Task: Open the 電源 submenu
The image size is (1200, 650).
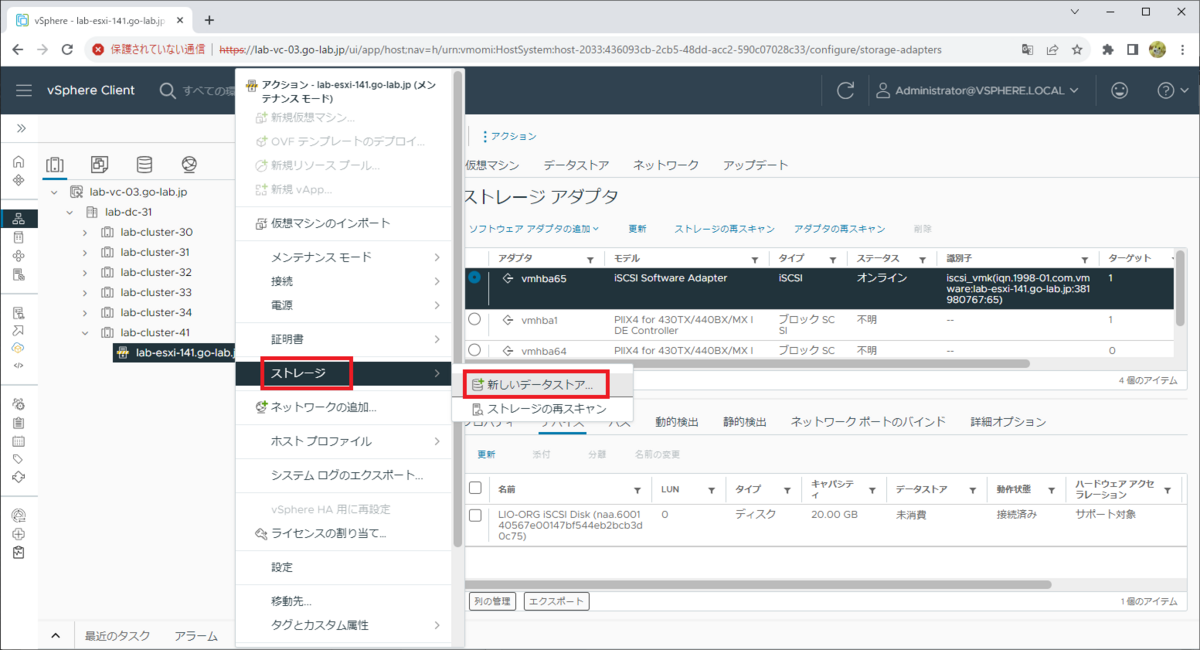Action: click(344, 305)
